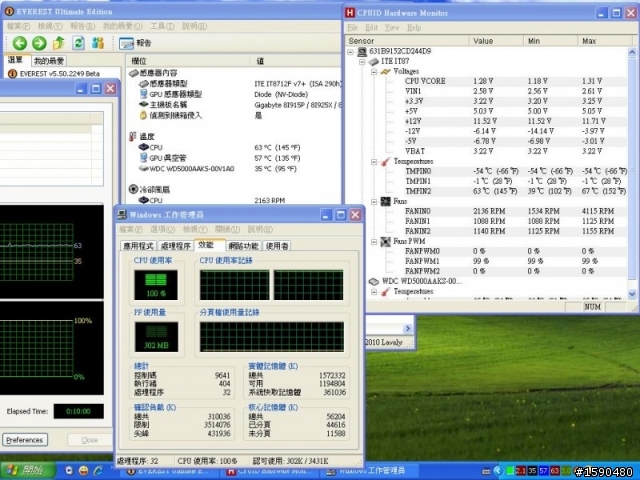Open the EVEREST 檔案 (File) menu

[18, 26]
